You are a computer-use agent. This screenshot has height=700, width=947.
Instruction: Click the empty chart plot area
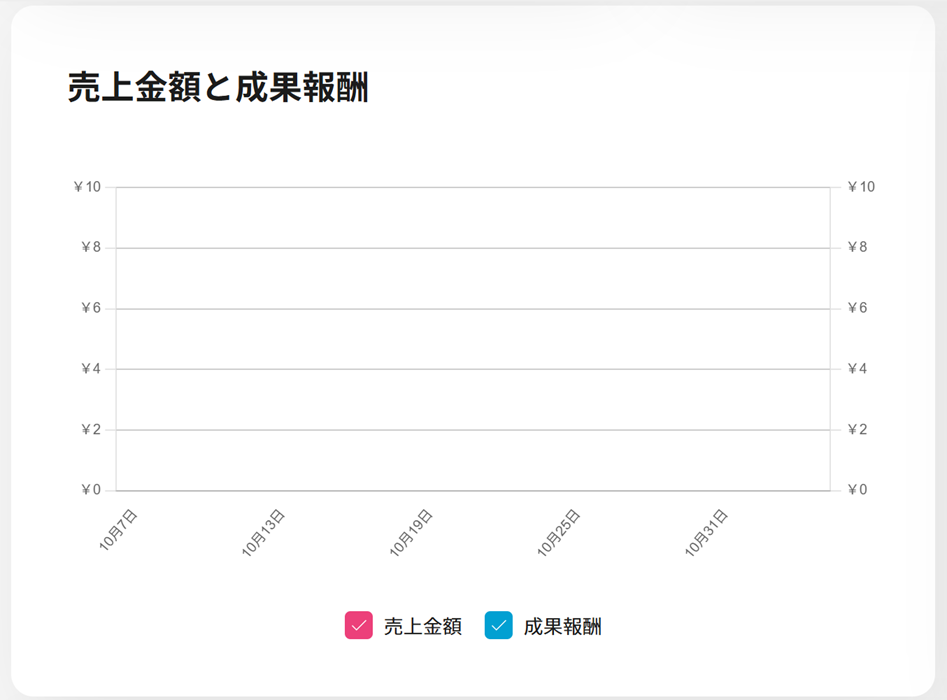tap(472, 340)
